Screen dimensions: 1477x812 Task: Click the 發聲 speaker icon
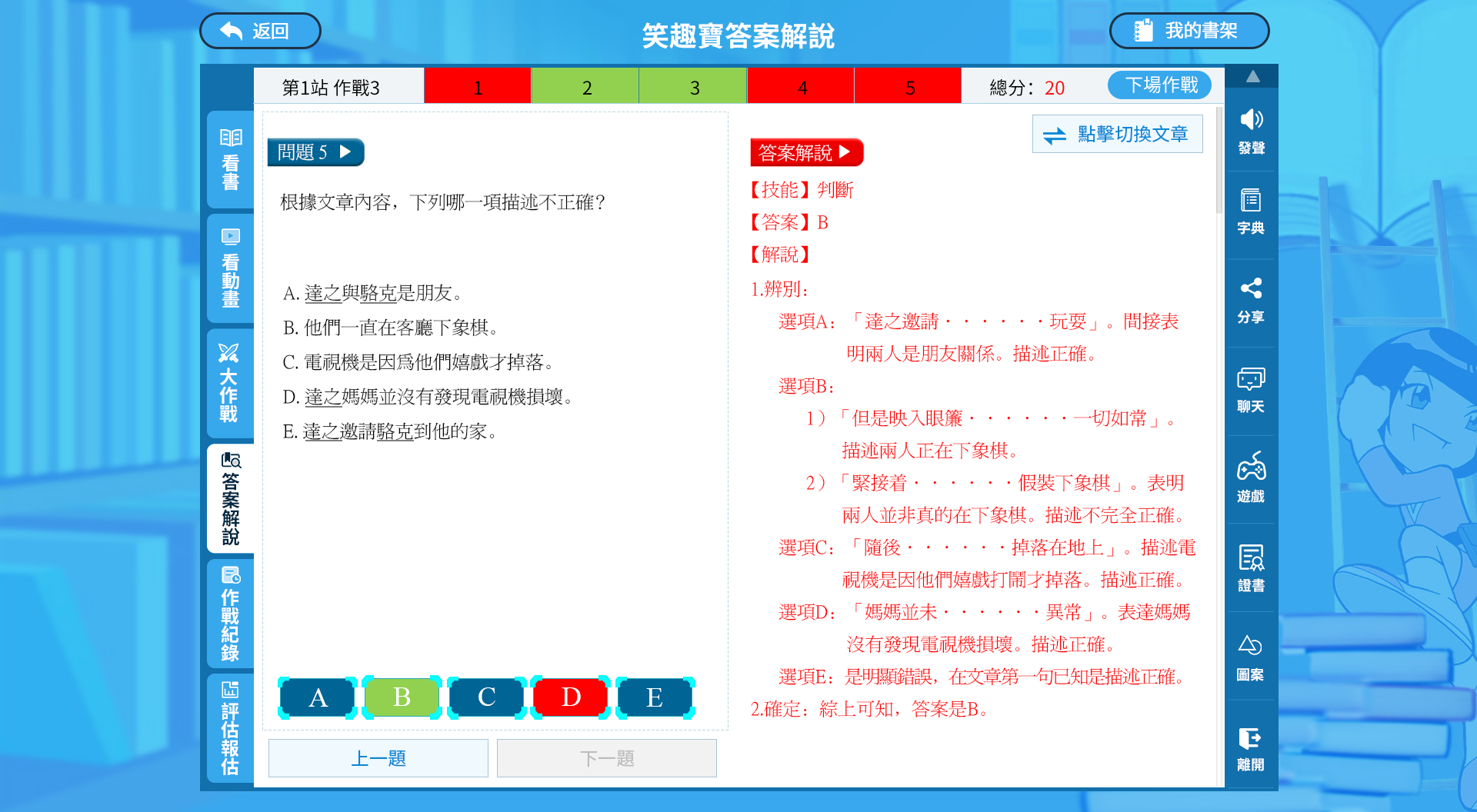pos(1251,131)
